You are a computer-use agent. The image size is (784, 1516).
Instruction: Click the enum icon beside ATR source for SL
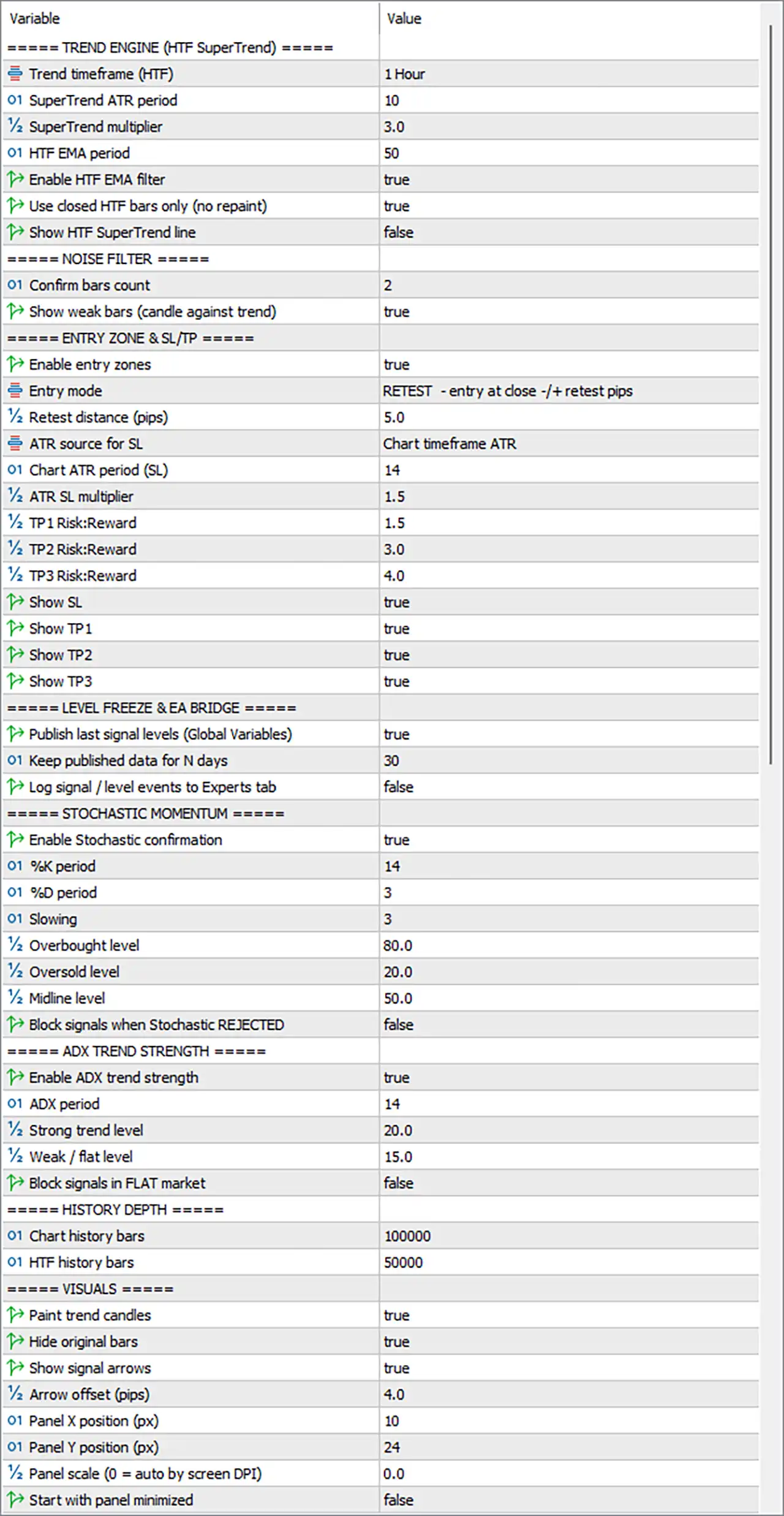(15, 444)
